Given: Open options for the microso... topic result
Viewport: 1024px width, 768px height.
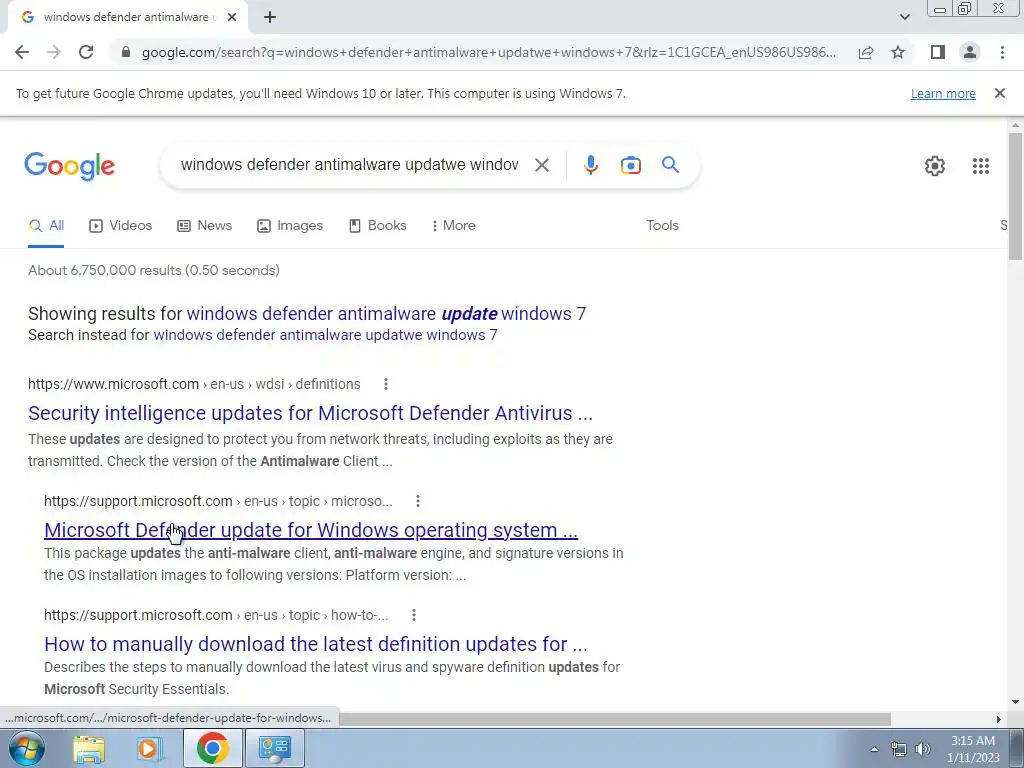Looking at the screenshot, I should click(418, 501).
